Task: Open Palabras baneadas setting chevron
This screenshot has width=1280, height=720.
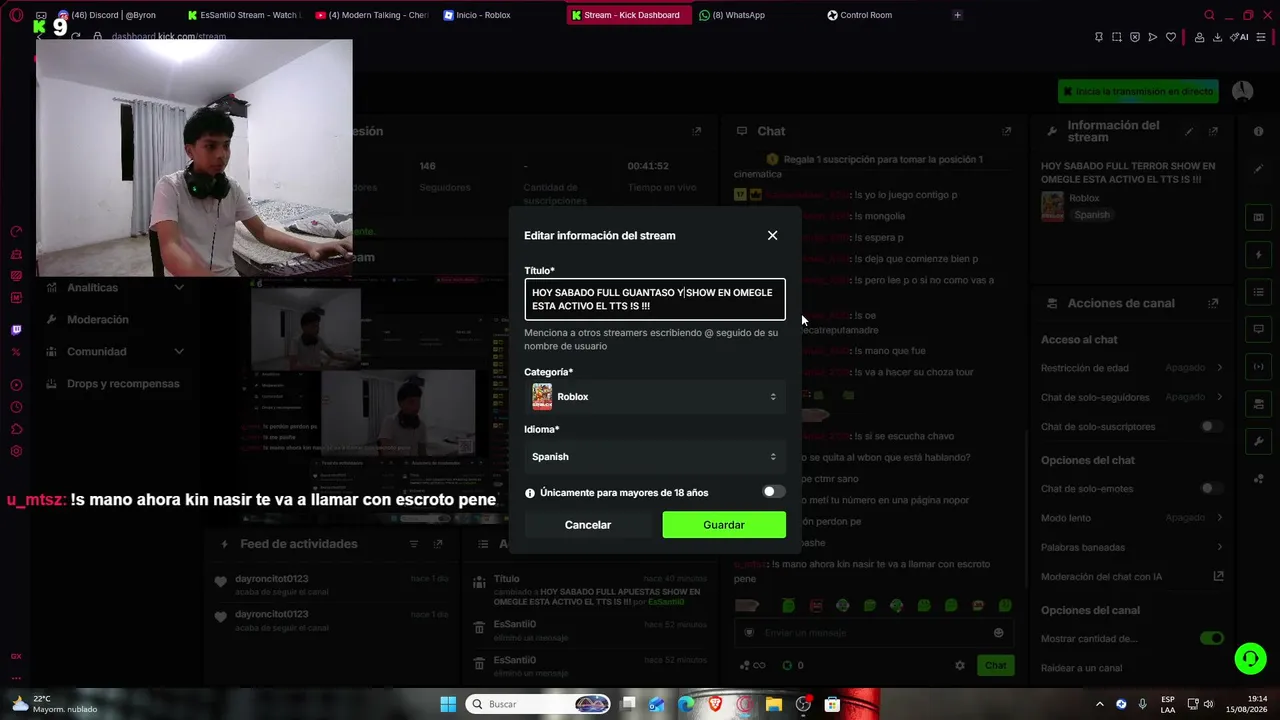Action: (x=1220, y=547)
